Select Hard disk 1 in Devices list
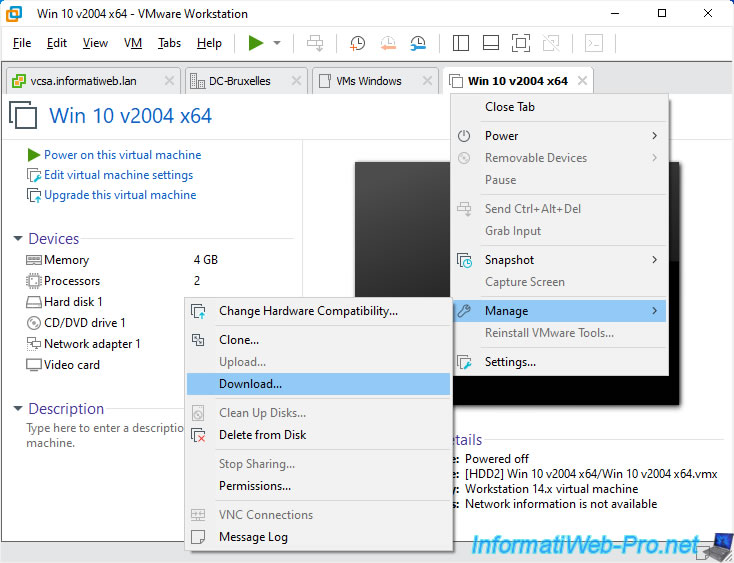 (x=73, y=302)
